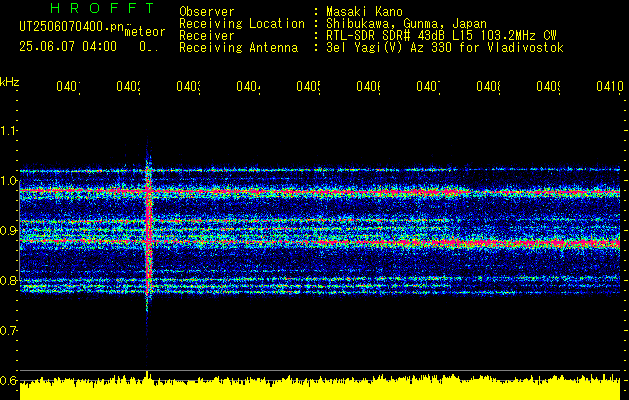Click the 'Receiving Location' label

(x=242, y=24)
